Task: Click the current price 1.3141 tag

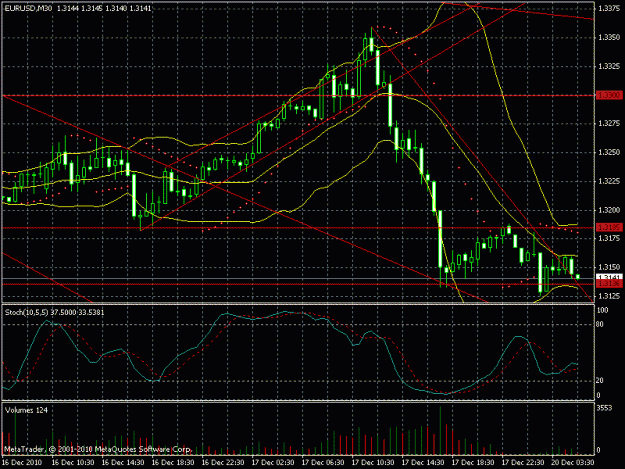Action: coord(609,277)
